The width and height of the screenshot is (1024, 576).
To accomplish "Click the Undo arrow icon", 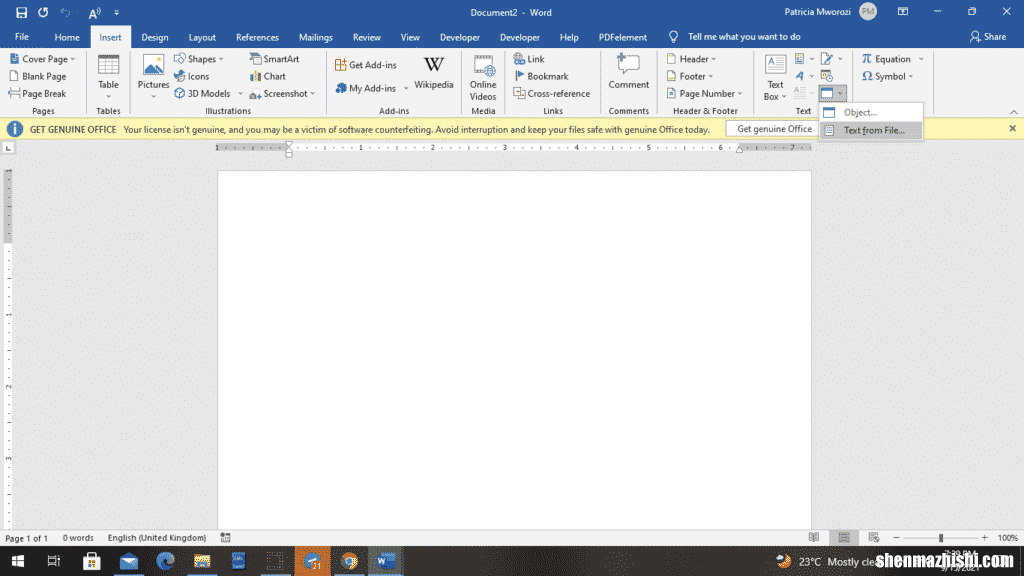I will point(65,12).
